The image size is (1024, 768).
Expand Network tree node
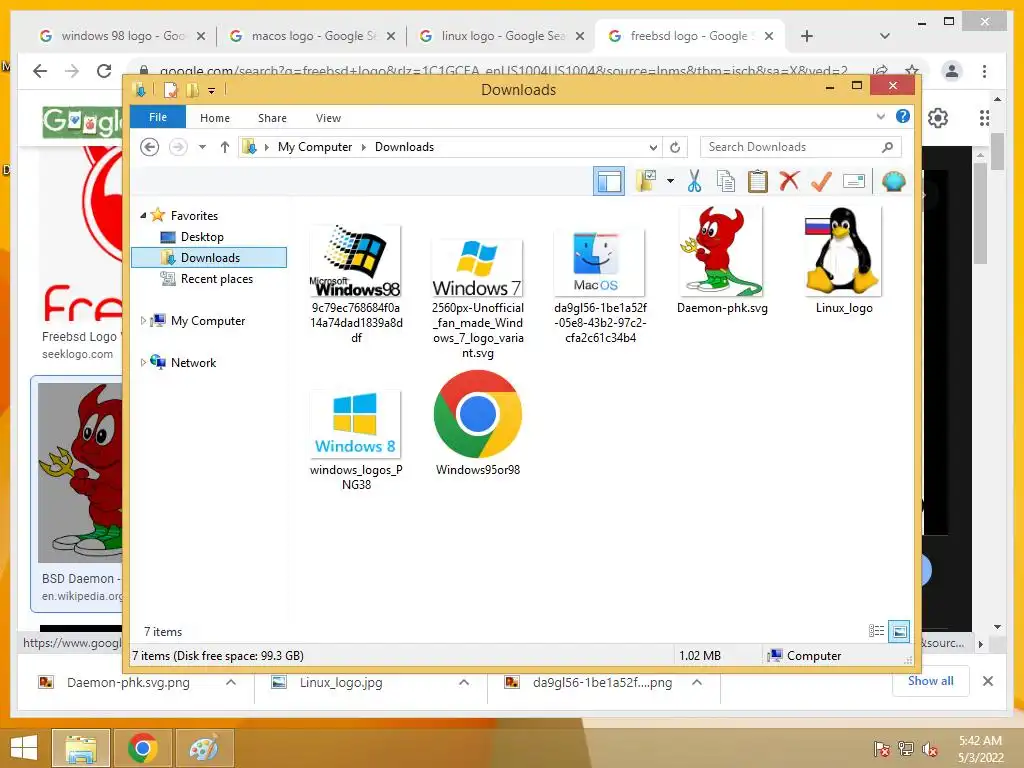click(143, 362)
